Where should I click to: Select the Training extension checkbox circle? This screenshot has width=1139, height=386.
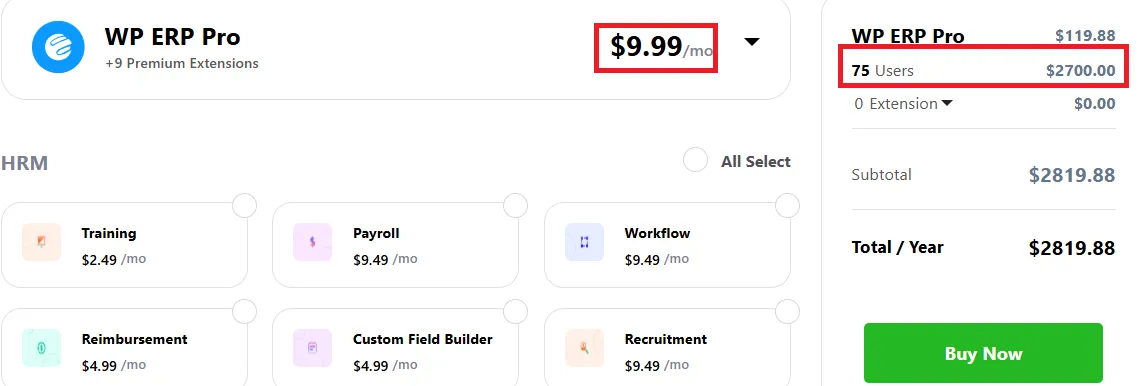(x=245, y=206)
